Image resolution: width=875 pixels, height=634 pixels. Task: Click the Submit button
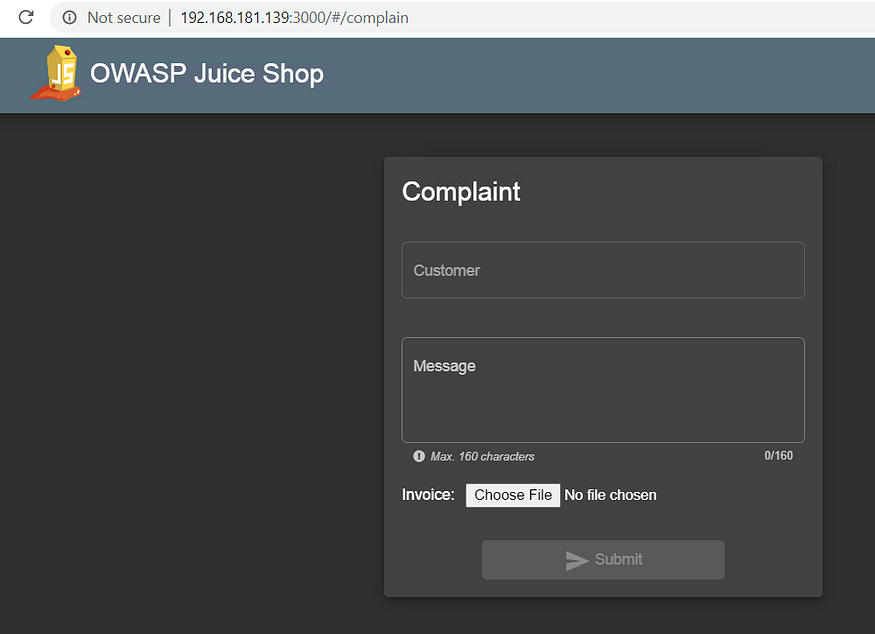click(x=603, y=560)
